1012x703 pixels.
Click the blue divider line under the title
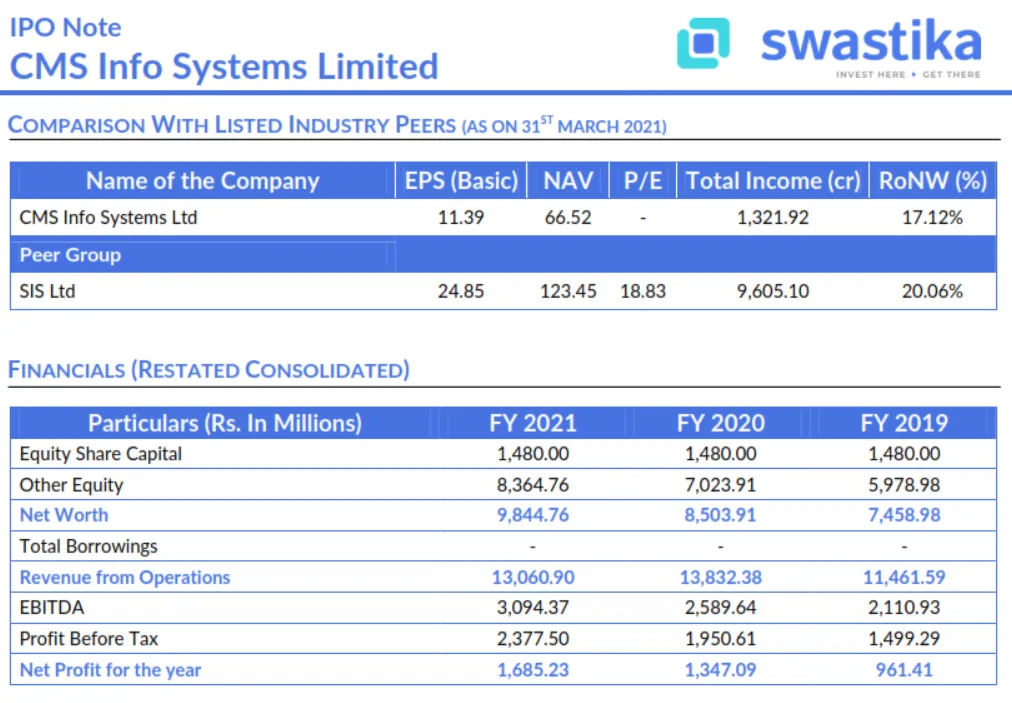click(500, 91)
